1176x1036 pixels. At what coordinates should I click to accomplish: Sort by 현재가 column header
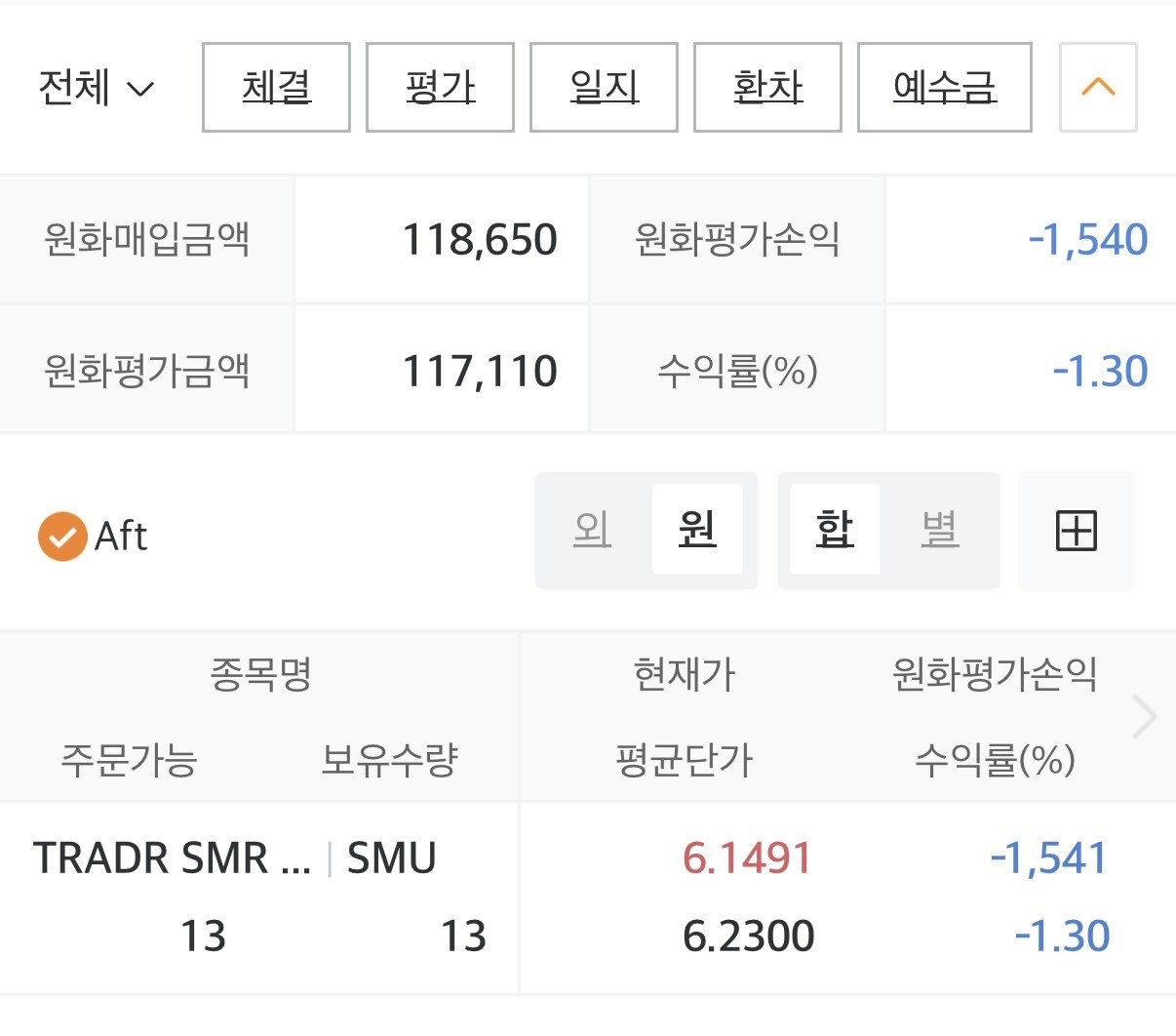point(685,674)
